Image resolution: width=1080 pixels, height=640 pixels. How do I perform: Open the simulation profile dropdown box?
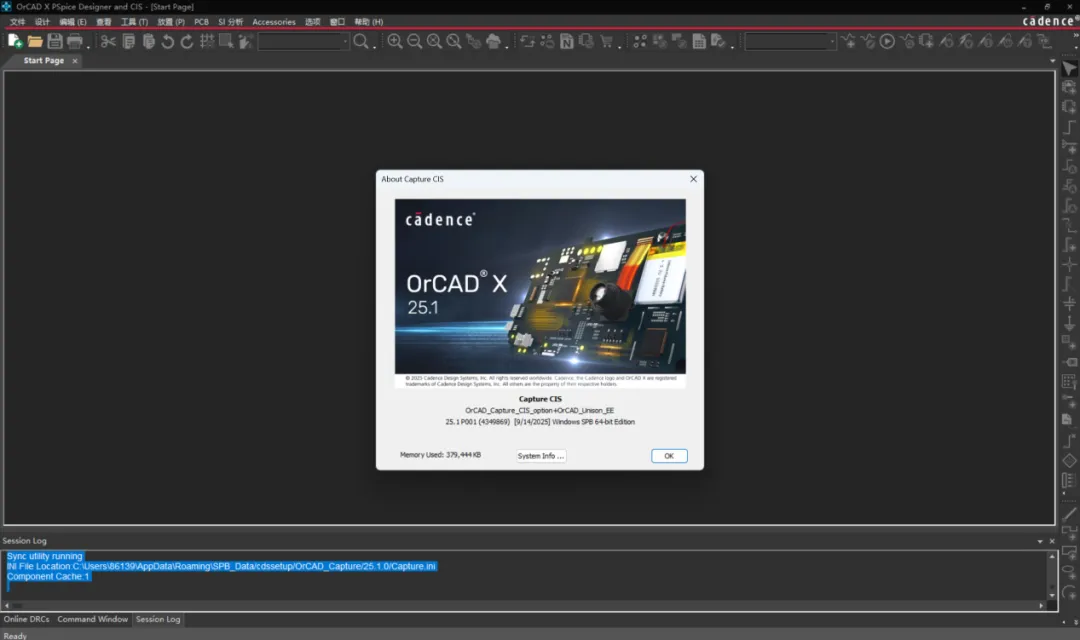point(791,41)
